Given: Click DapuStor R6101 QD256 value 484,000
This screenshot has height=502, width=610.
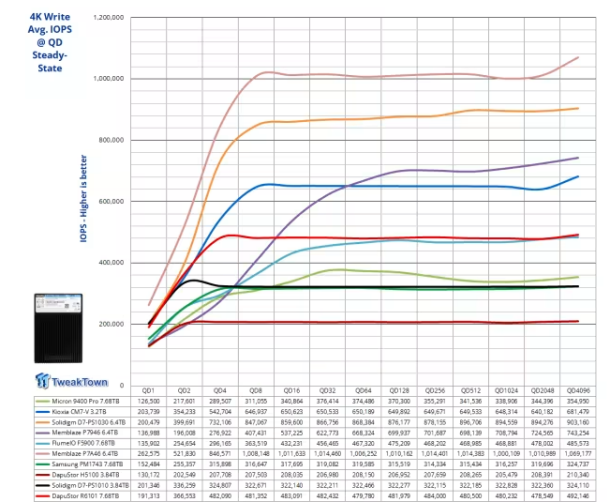Looking at the screenshot, I should pyautogui.click(x=435, y=496).
